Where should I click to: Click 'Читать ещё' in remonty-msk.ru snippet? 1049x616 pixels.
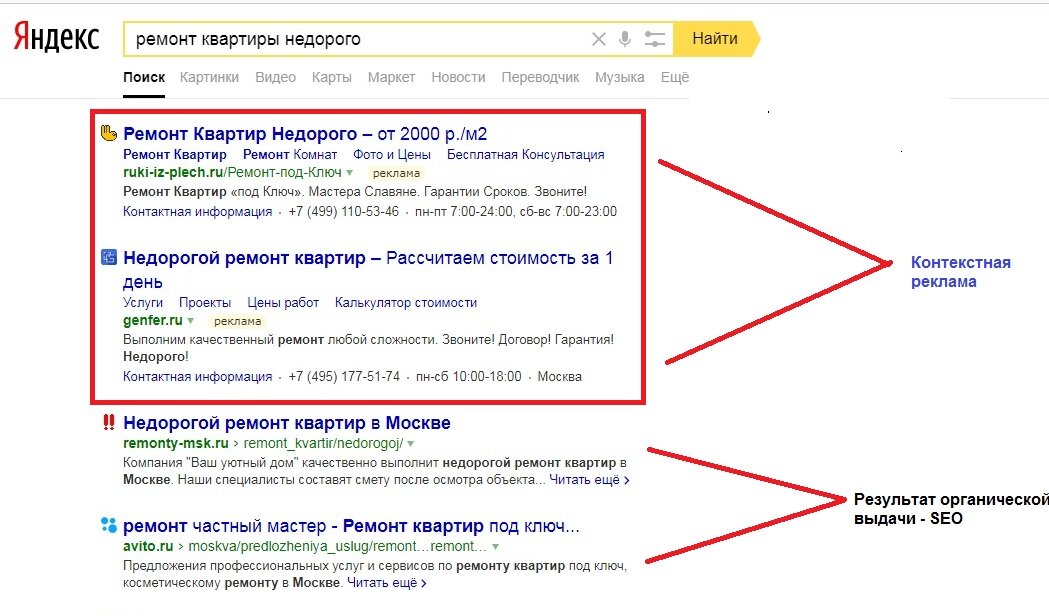pyautogui.click(x=589, y=480)
